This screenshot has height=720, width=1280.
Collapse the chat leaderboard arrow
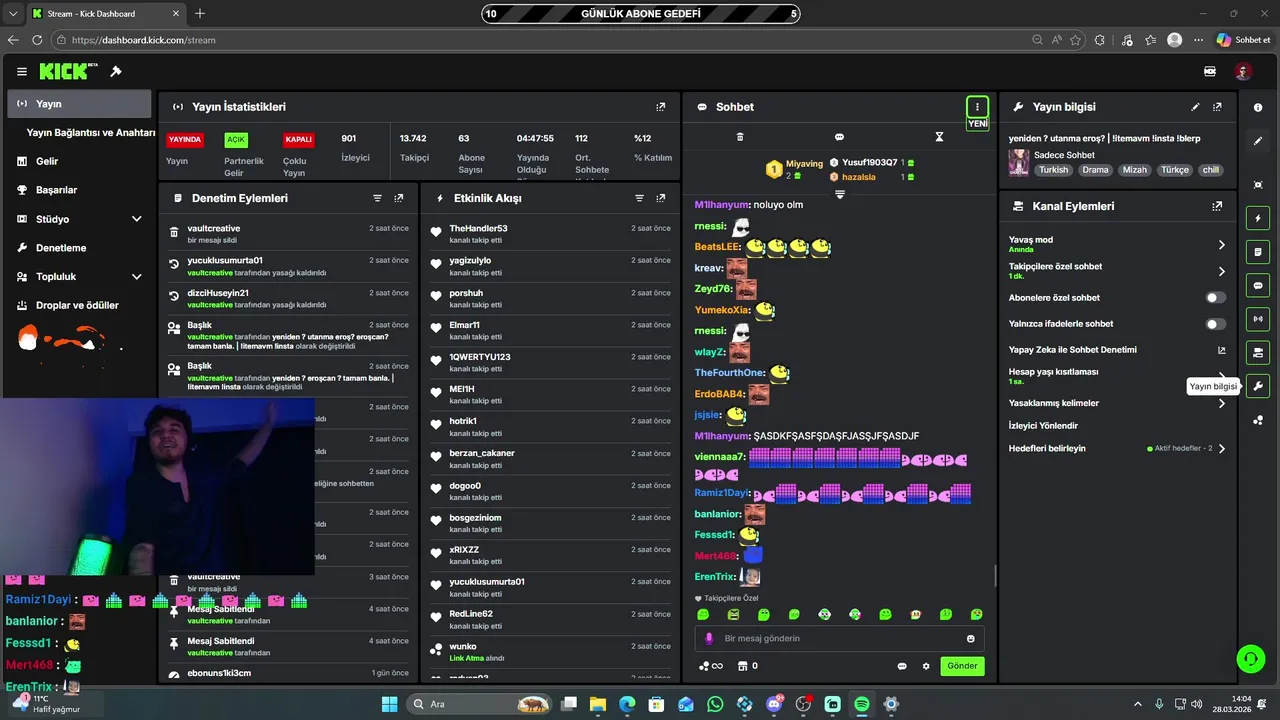(x=839, y=195)
